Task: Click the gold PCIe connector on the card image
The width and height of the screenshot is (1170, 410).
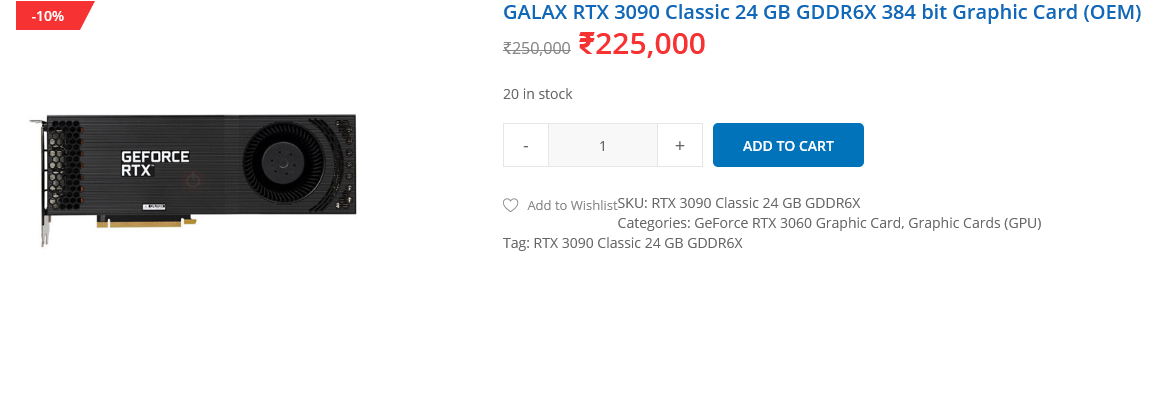Action: (x=146, y=222)
